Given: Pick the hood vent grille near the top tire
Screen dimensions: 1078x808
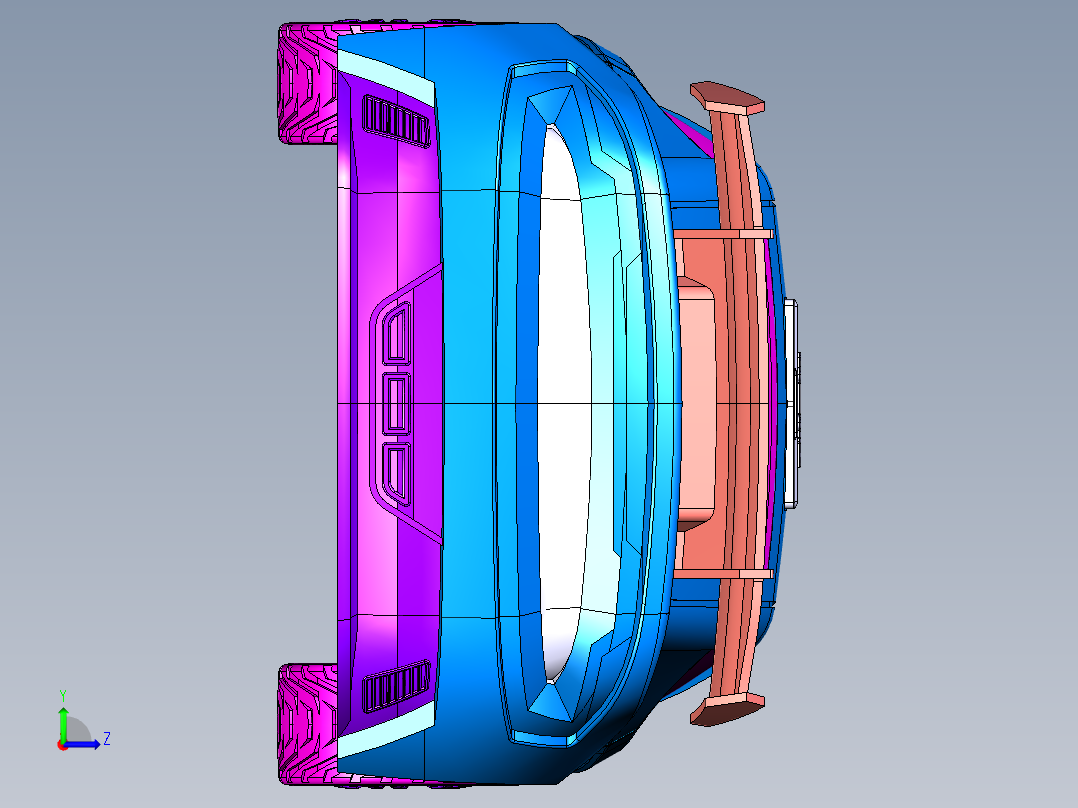Looking at the screenshot, I should [x=395, y=120].
